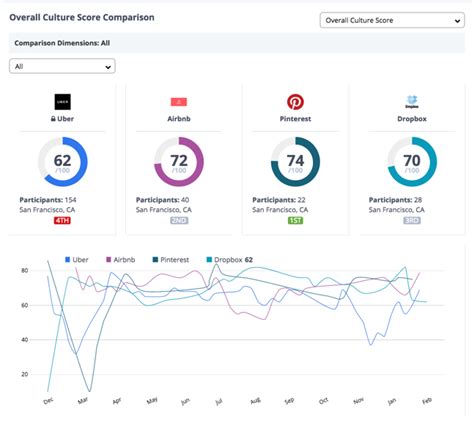Click Uber's Participants: 154 text
Screen dimensions: 474x438
coord(48,200)
